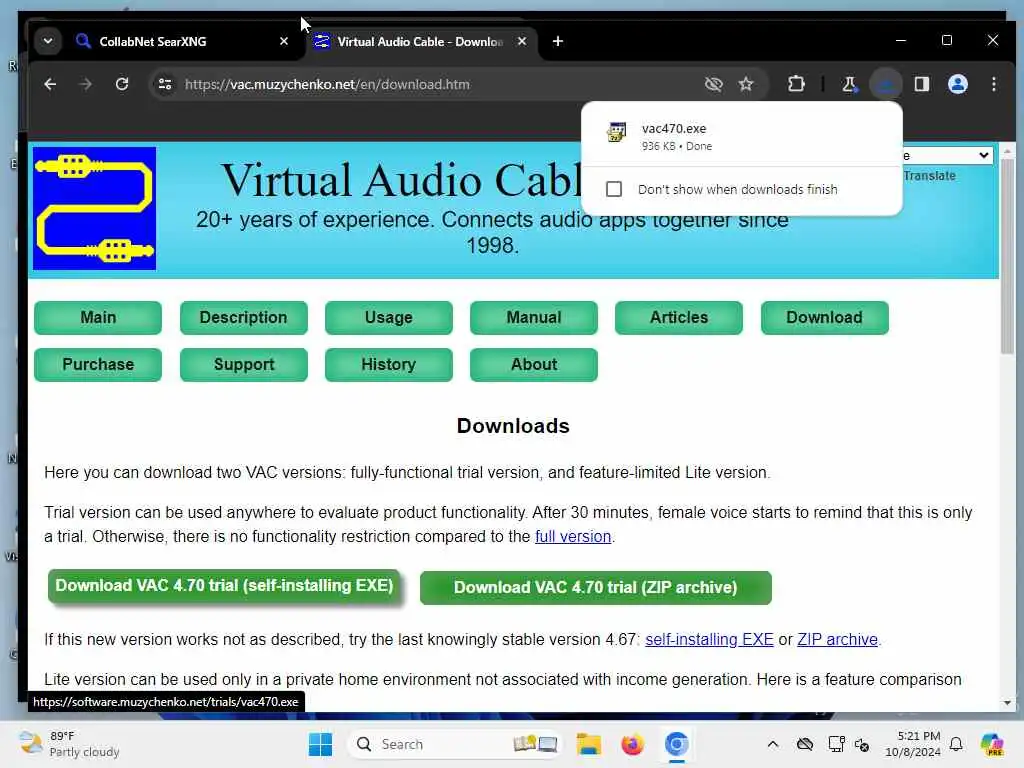Open the Copilot preview icon

click(x=992, y=744)
